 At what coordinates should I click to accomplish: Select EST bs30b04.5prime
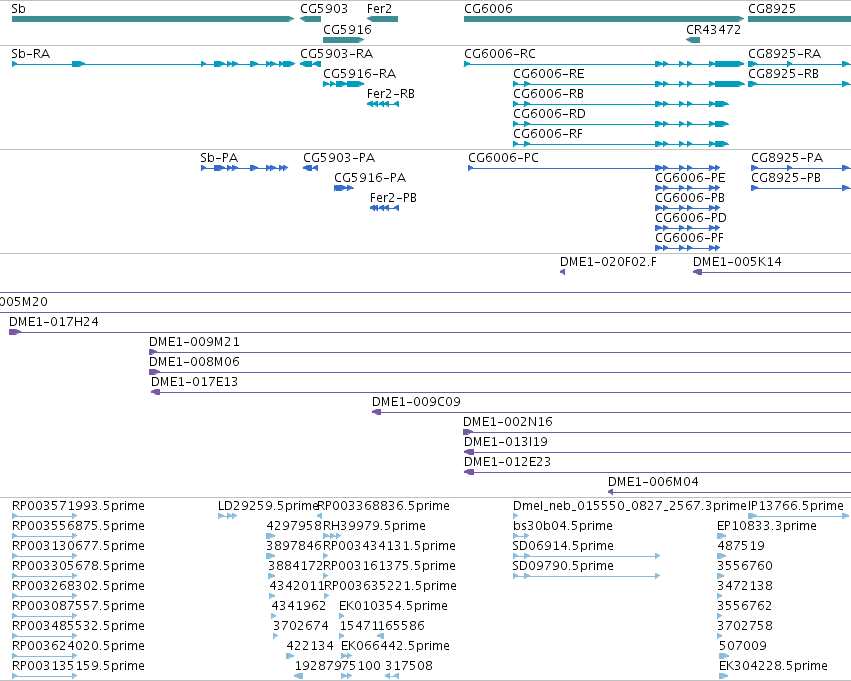(x=563, y=527)
